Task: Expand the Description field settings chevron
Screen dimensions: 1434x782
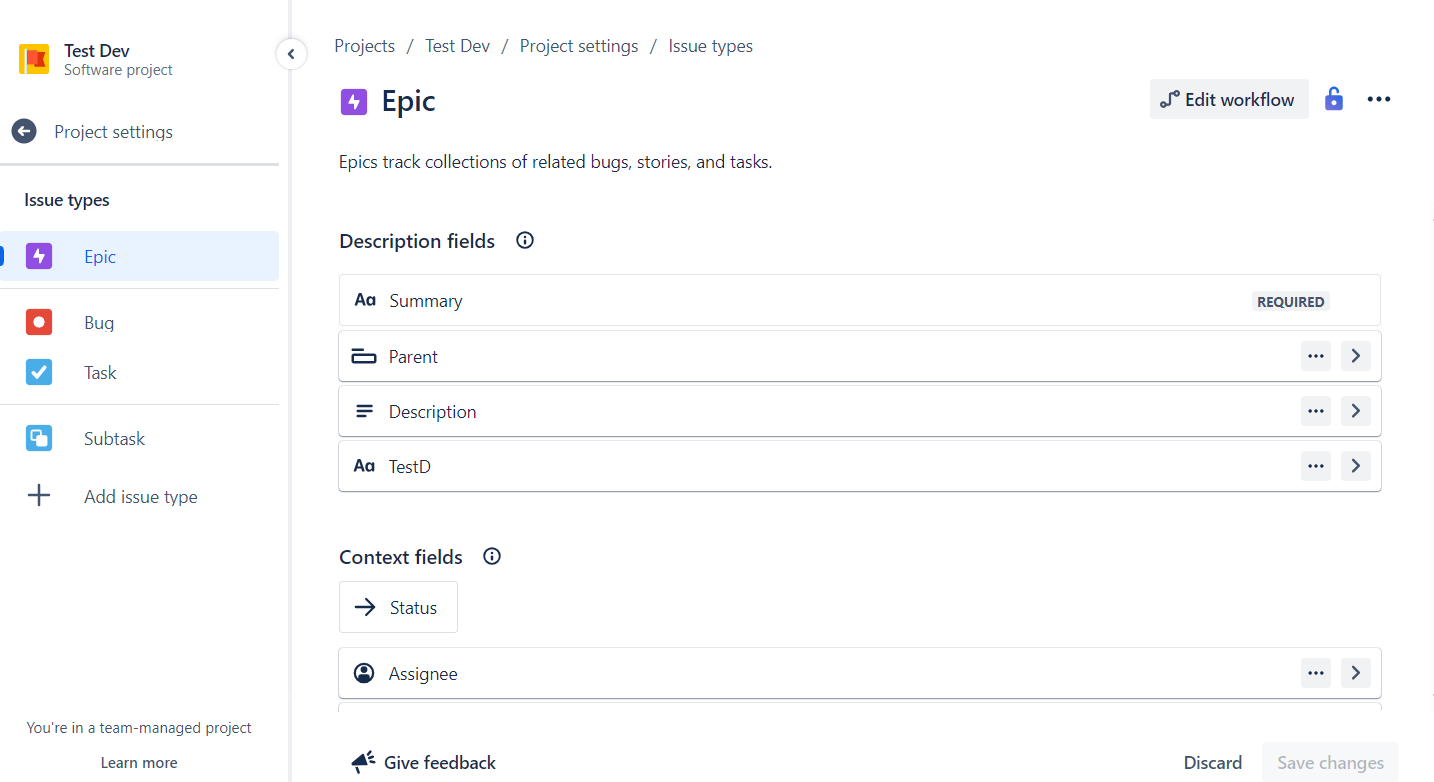Action: click(x=1355, y=410)
